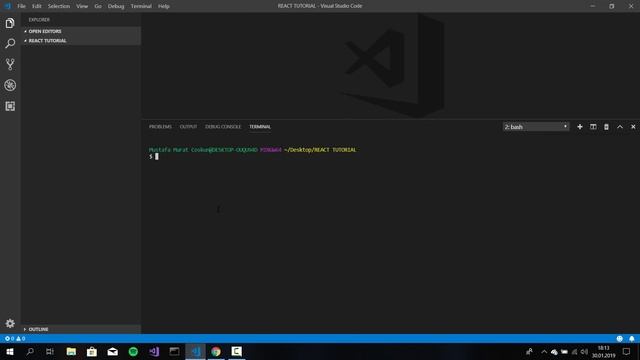Open the Edit menu
Image resolution: width=640 pixels, height=360 pixels.
click(x=37, y=6)
